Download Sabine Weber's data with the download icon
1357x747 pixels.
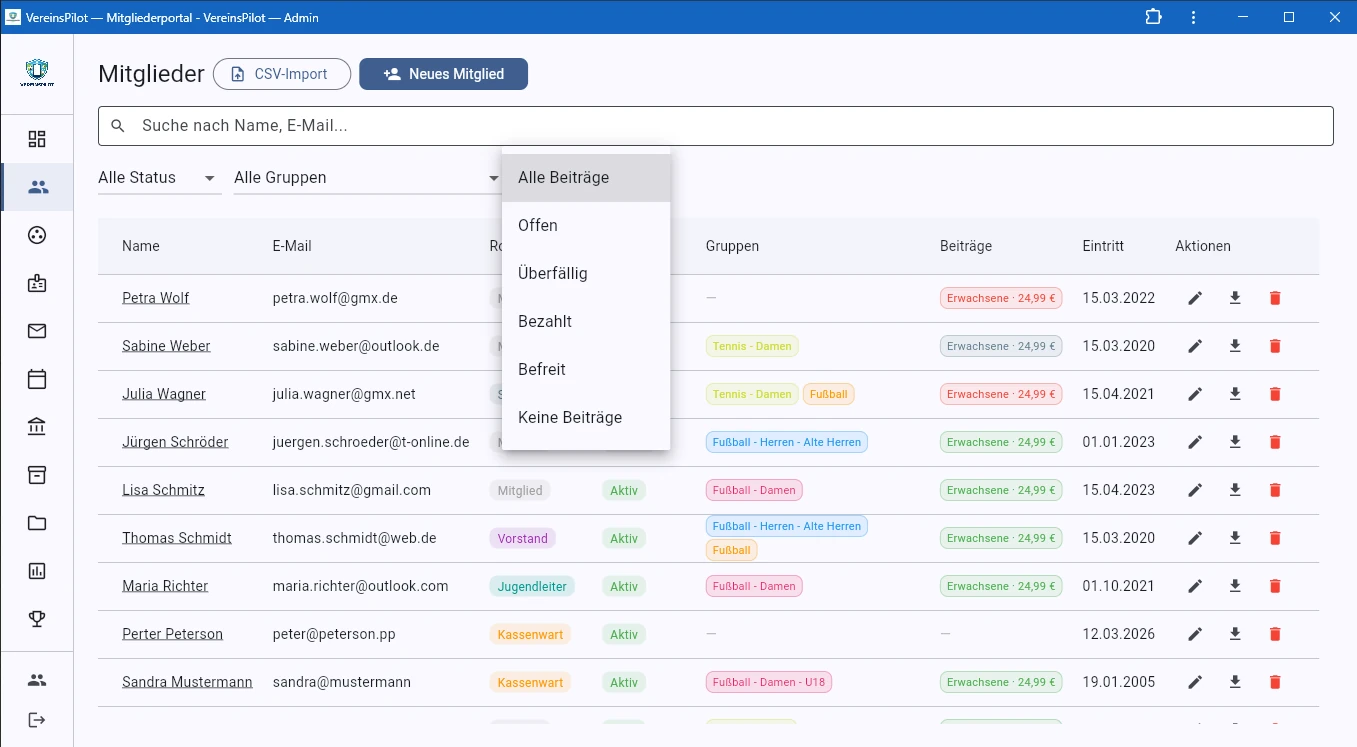[1235, 346]
